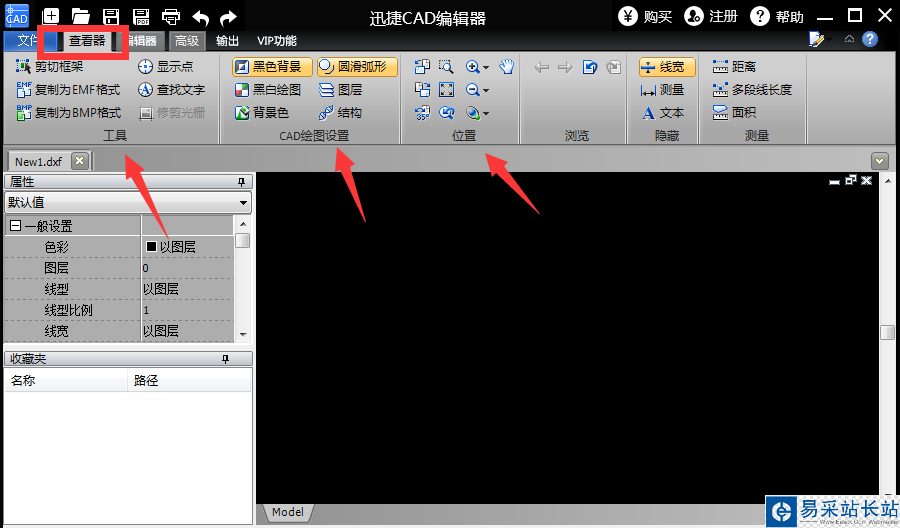Open the 文件 file menu
This screenshot has width=900, height=528.
pos(28,41)
